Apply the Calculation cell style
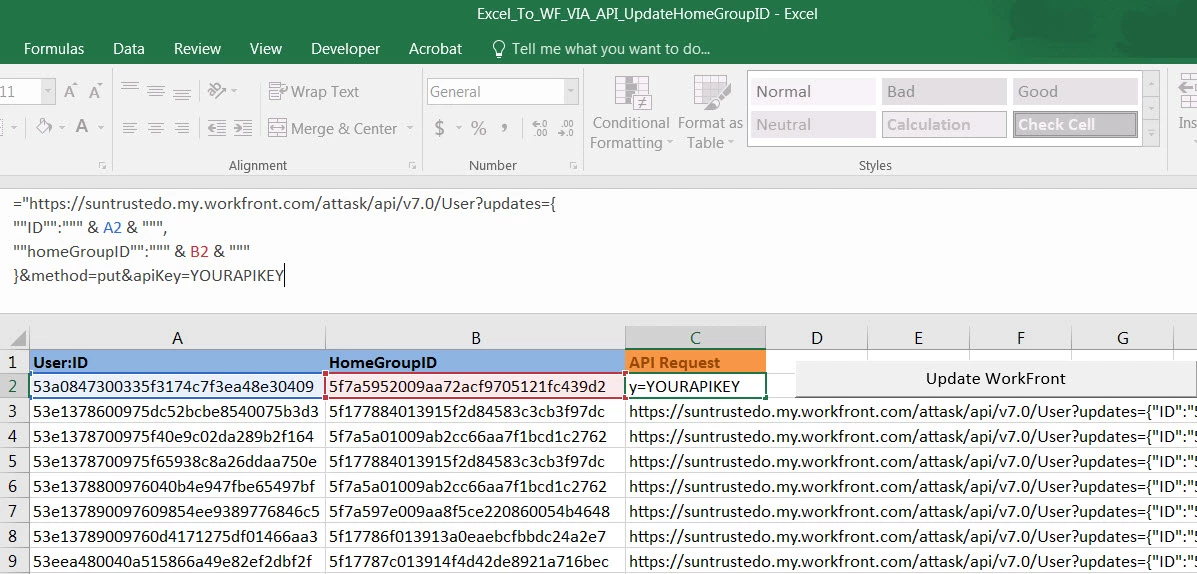1197x574 pixels. [x=944, y=124]
